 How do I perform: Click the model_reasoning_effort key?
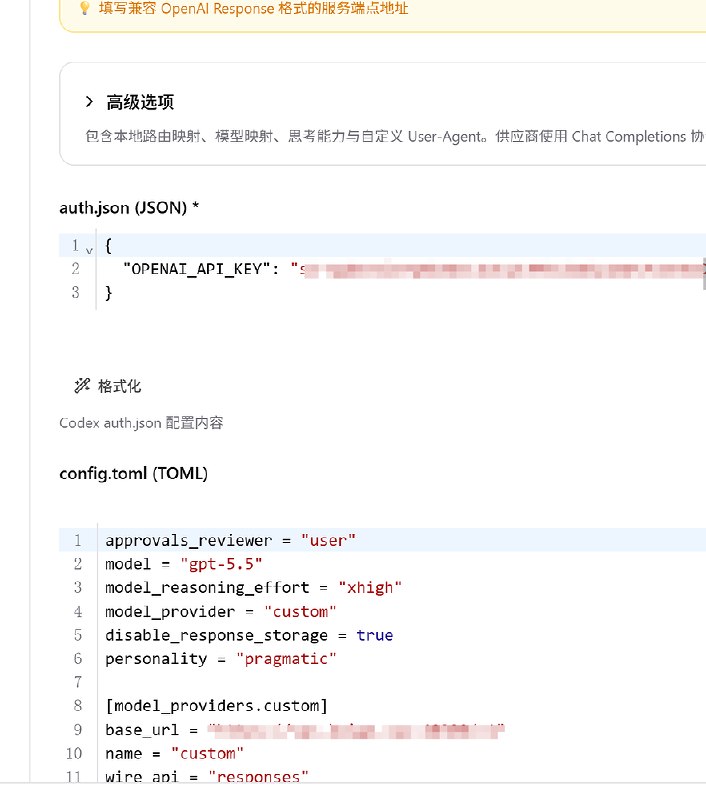(x=207, y=587)
